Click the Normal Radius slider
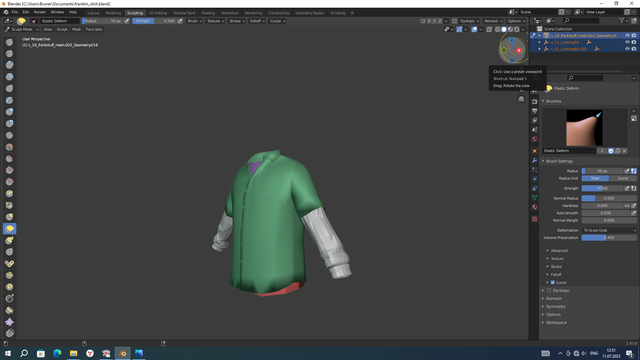 point(609,198)
